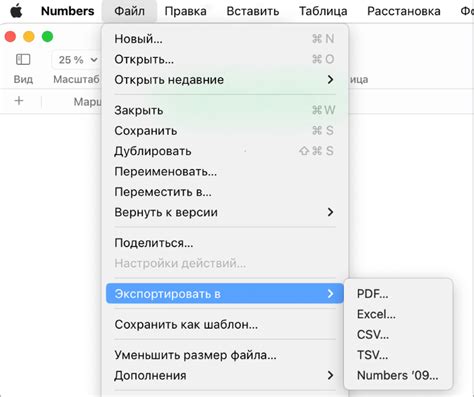This screenshot has height=397, width=474.
Task: Choose Сохранить menu item
Action: click(x=225, y=131)
